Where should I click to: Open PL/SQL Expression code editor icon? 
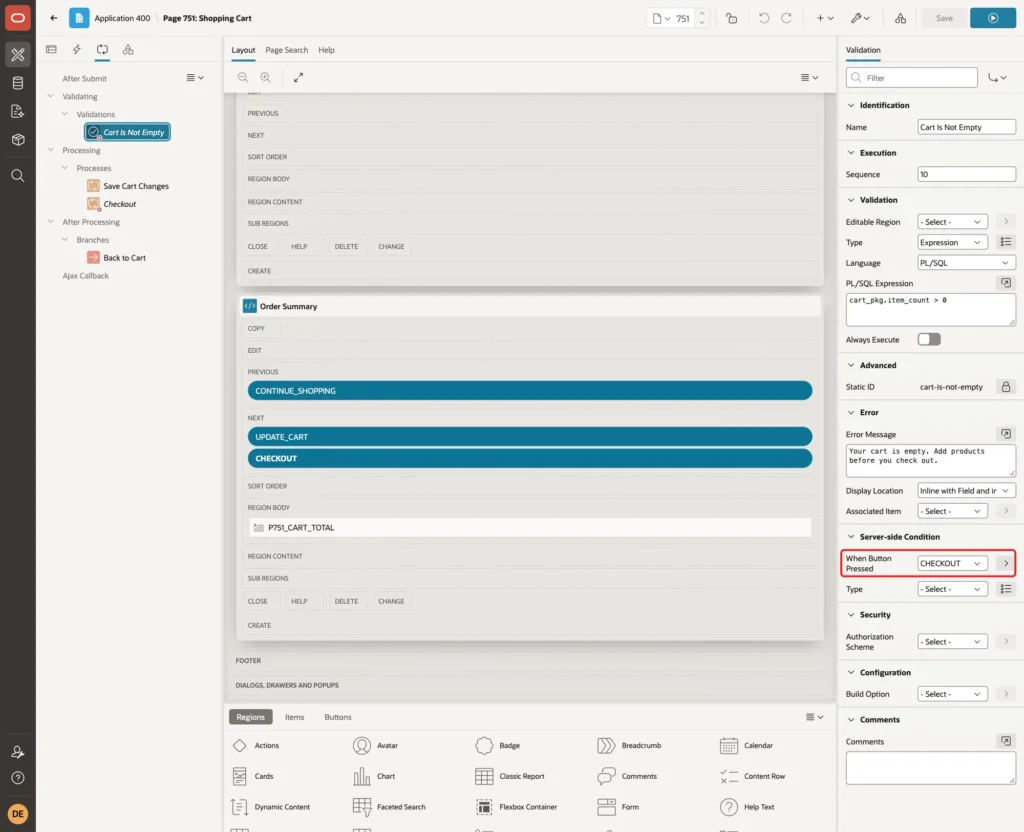tap(1006, 283)
